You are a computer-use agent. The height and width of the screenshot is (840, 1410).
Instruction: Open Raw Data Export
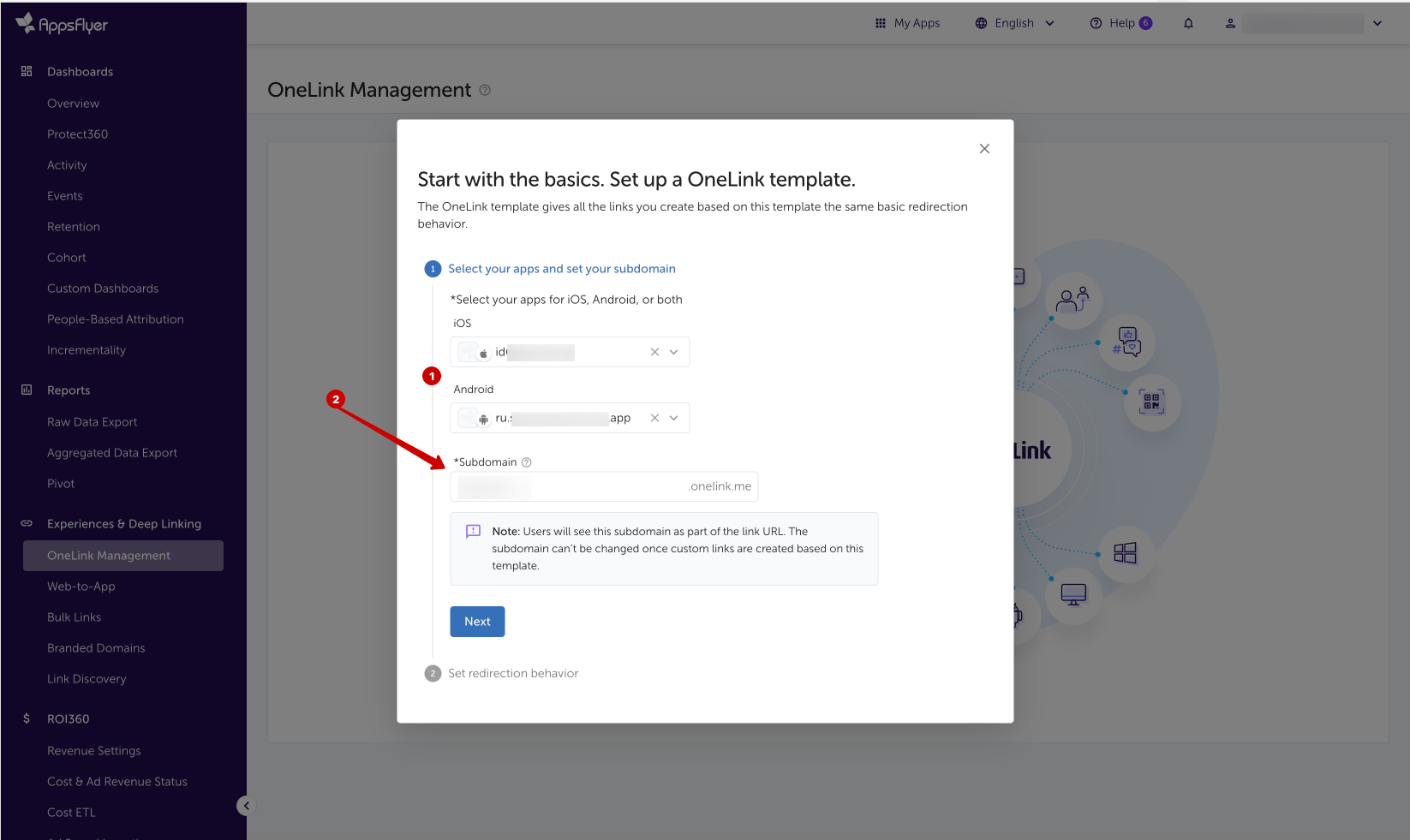coord(93,422)
